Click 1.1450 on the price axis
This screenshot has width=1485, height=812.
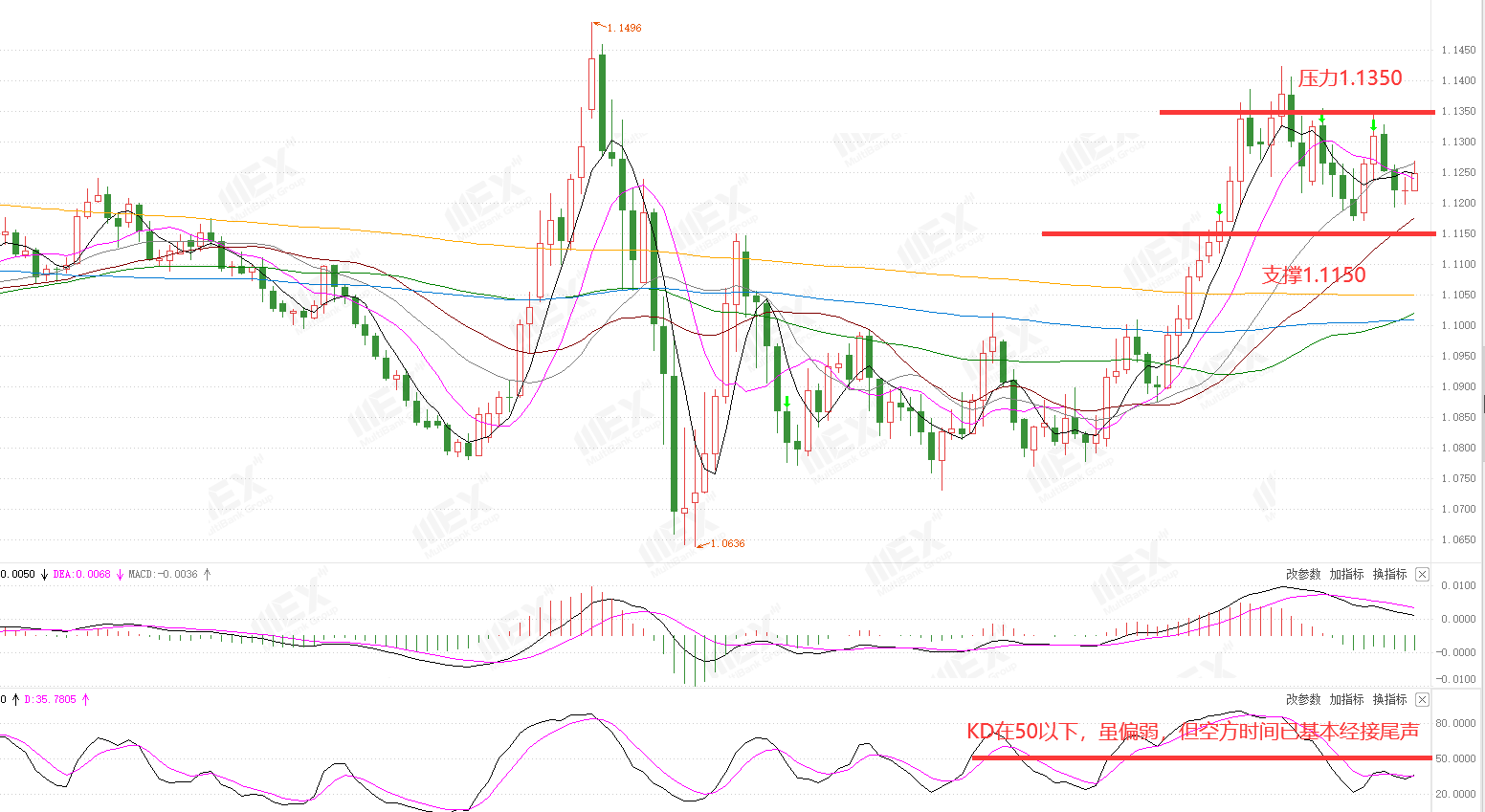[1458, 51]
